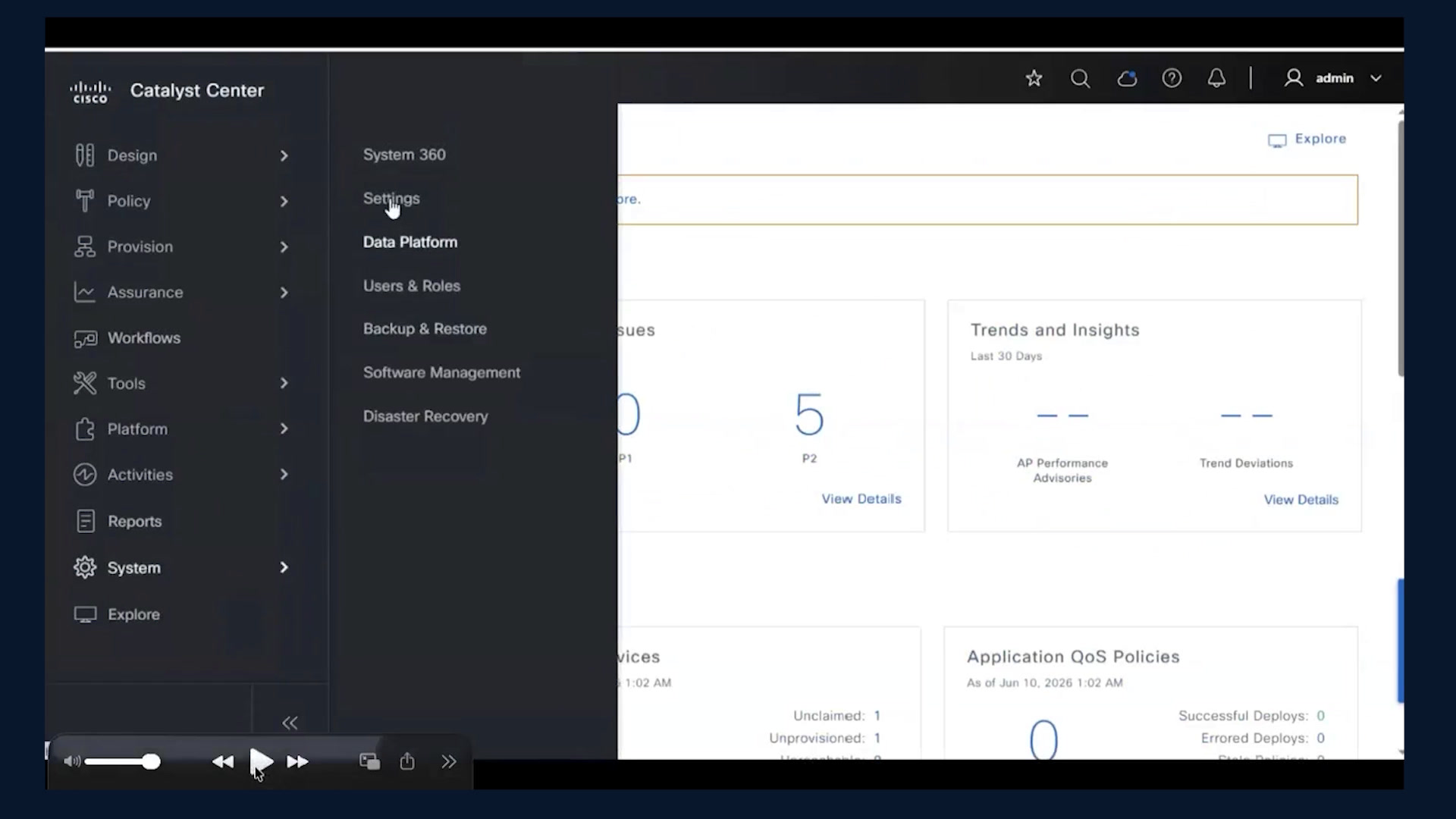
Task: Click the Policy menu icon
Action: click(x=85, y=201)
